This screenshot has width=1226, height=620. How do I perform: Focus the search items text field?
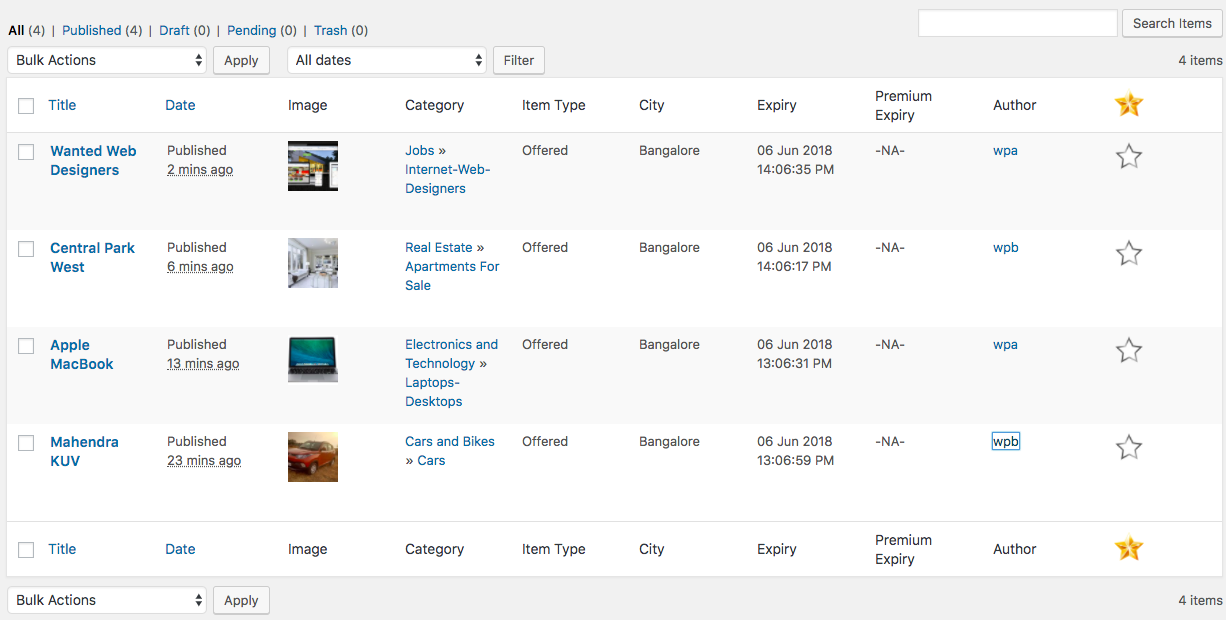(x=1017, y=23)
